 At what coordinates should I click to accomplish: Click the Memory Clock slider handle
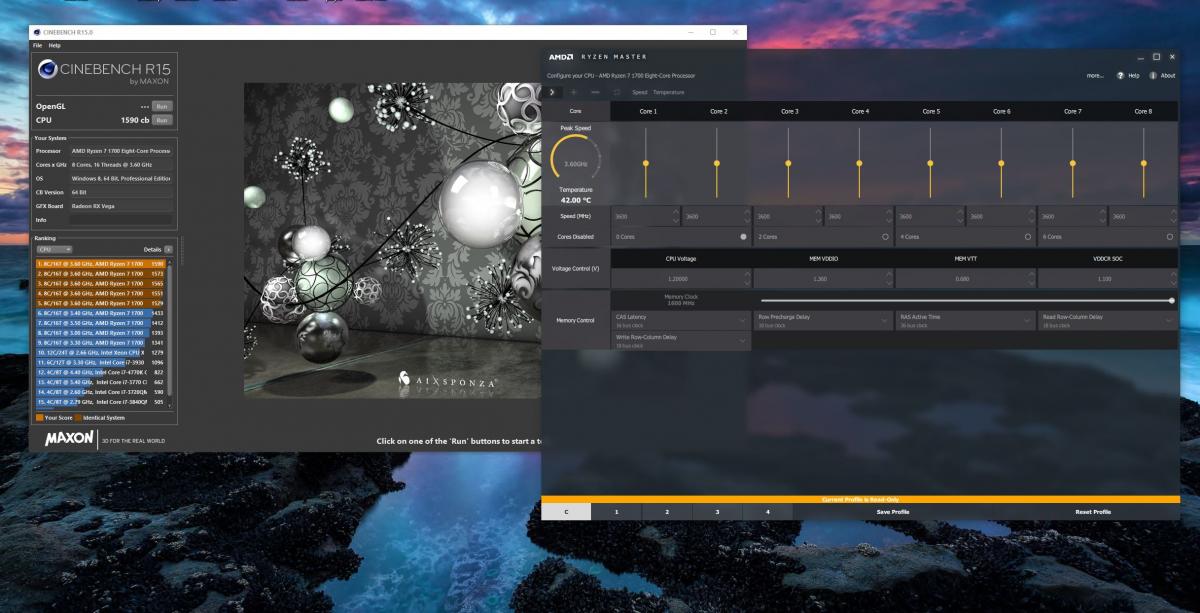tap(1171, 300)
